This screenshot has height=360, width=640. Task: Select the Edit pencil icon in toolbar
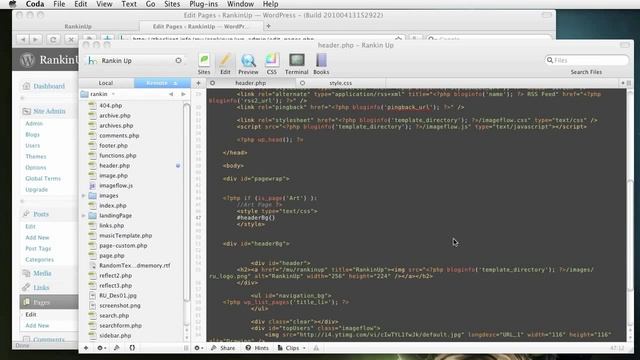click(x=225, y=64)
